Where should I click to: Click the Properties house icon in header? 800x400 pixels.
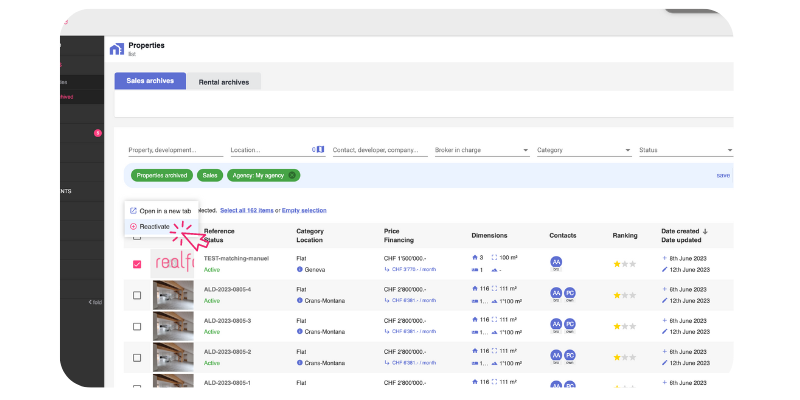coord(117,49)
